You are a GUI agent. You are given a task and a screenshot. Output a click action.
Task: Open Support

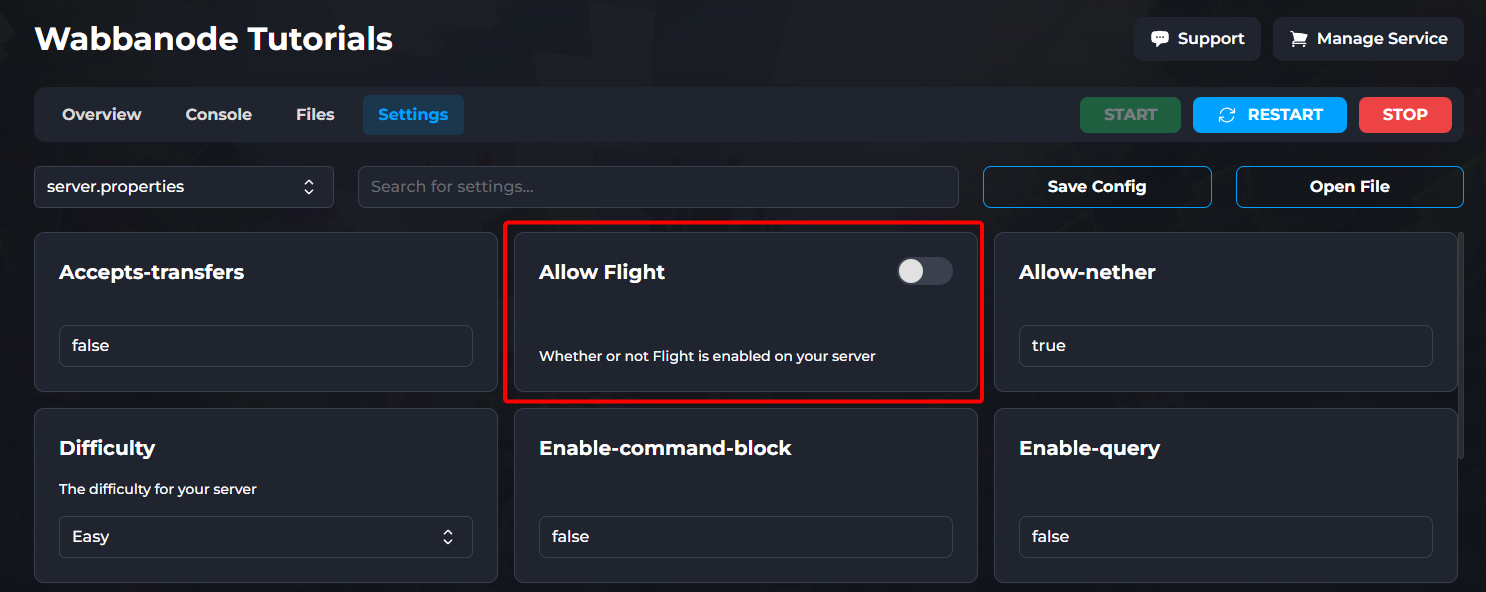(1197, 39)
